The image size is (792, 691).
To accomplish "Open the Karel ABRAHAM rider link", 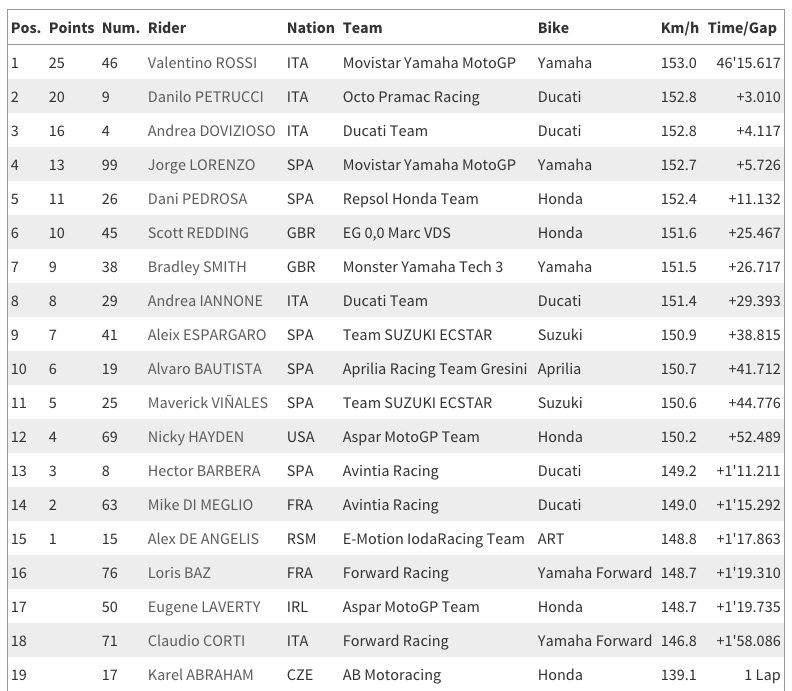I will click(200, 675).
